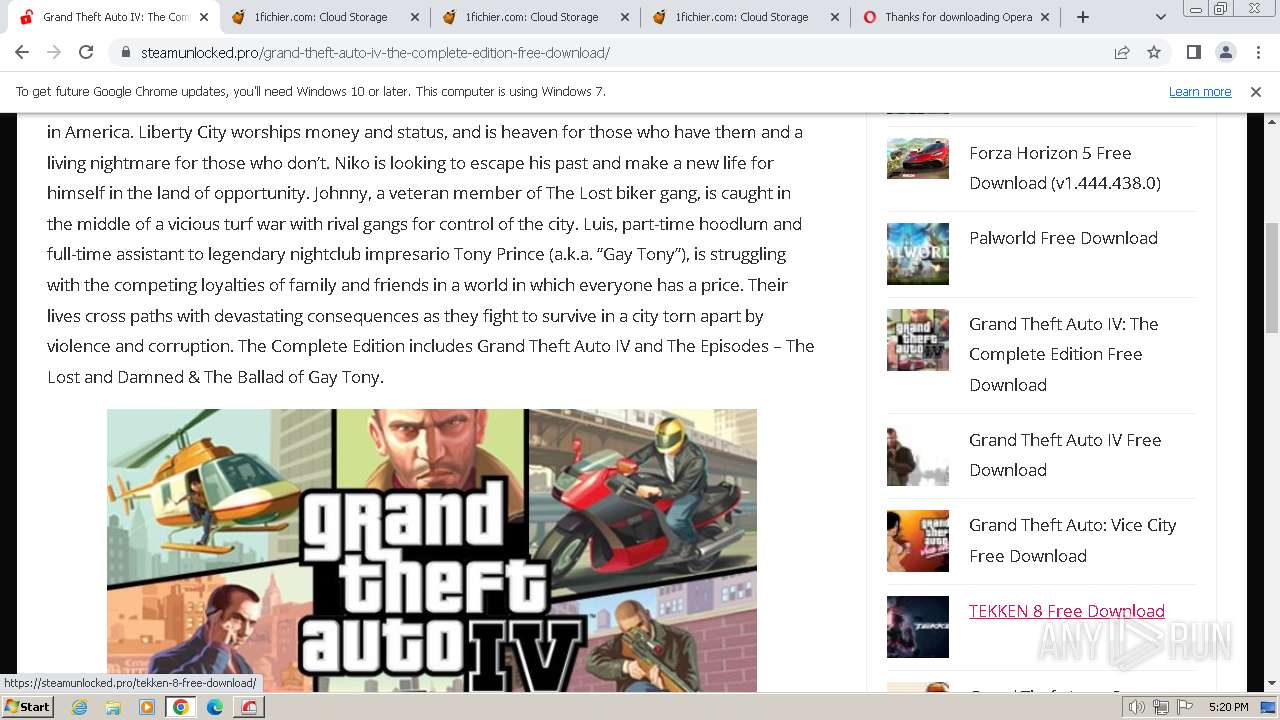Image resolution: width=1280 pixels, height=720 pixels.
Task: Open Grand Theft Auto IV Free Download link
Action: 1065,455
